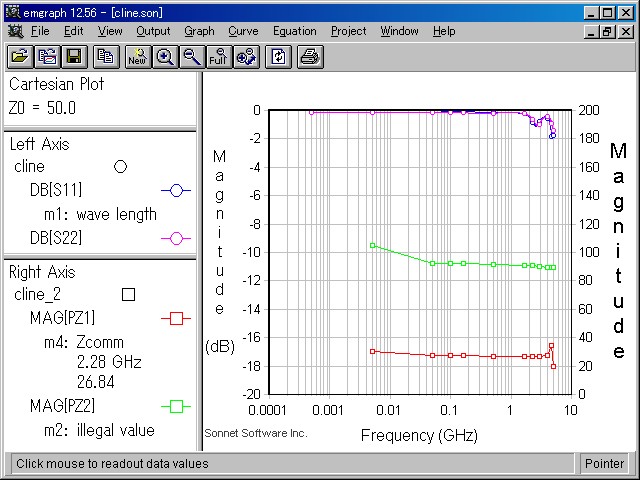
Task: Click the Copy toolbar icon
Action: pos(106,57)
